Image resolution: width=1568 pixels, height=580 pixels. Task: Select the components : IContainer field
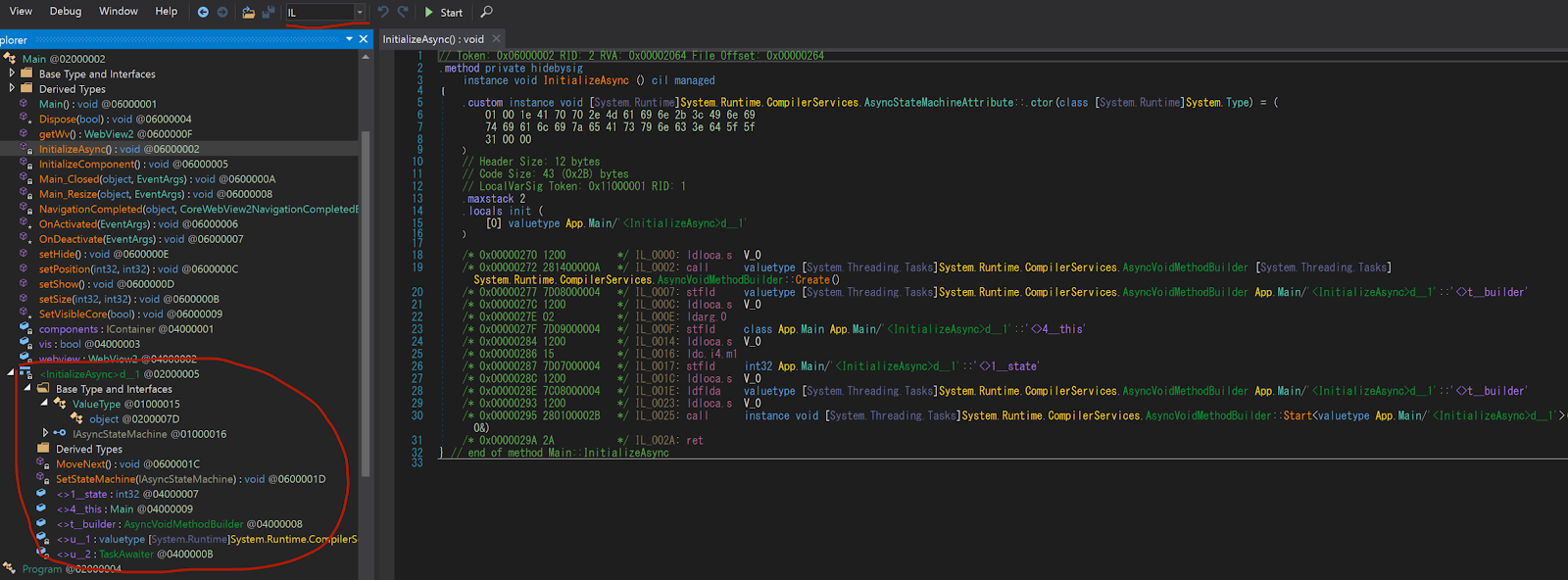point(125,329)
